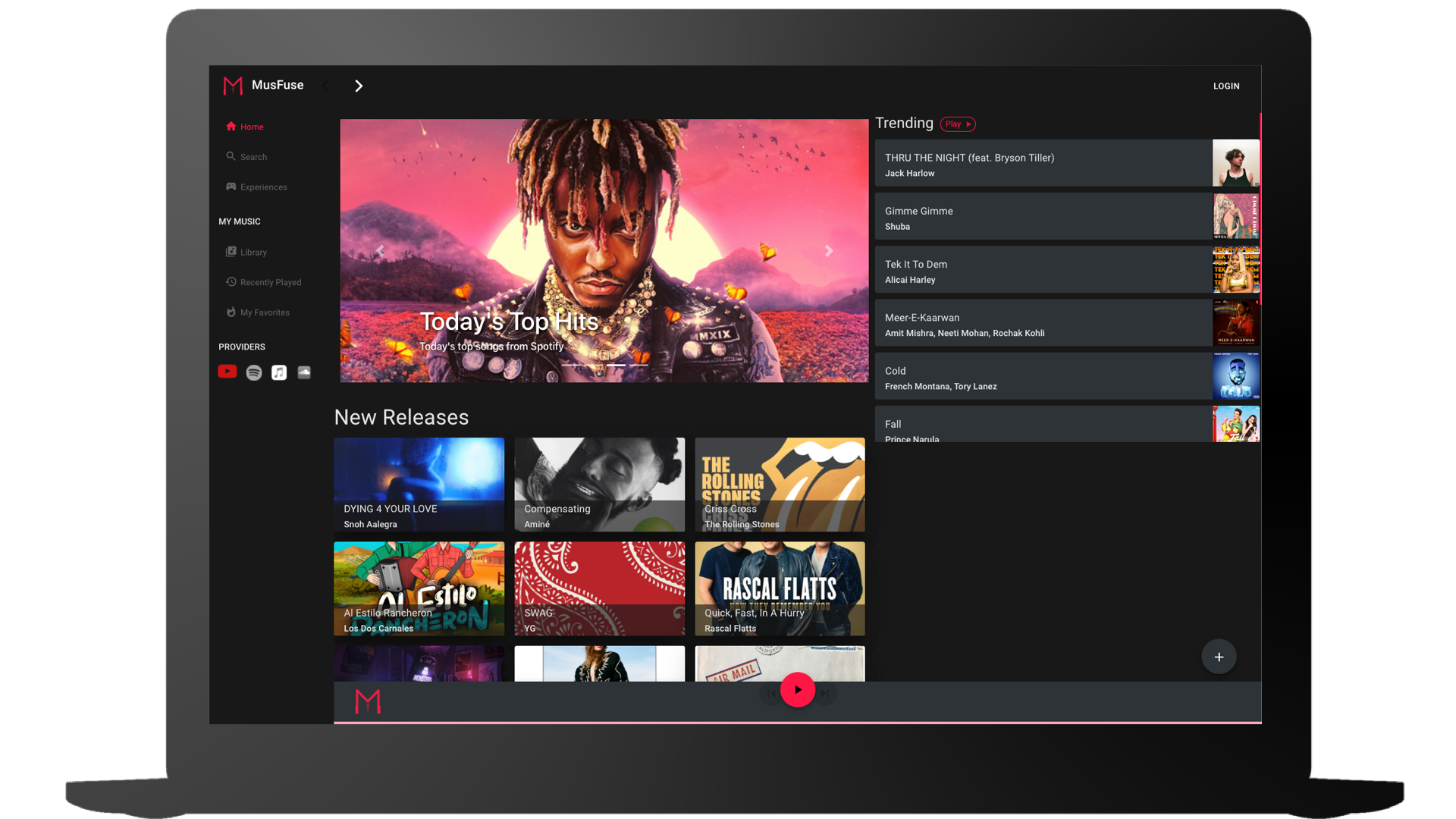
Task: Select Gimme Gimme by Shuba trending track
Action: click(1043, 217)
